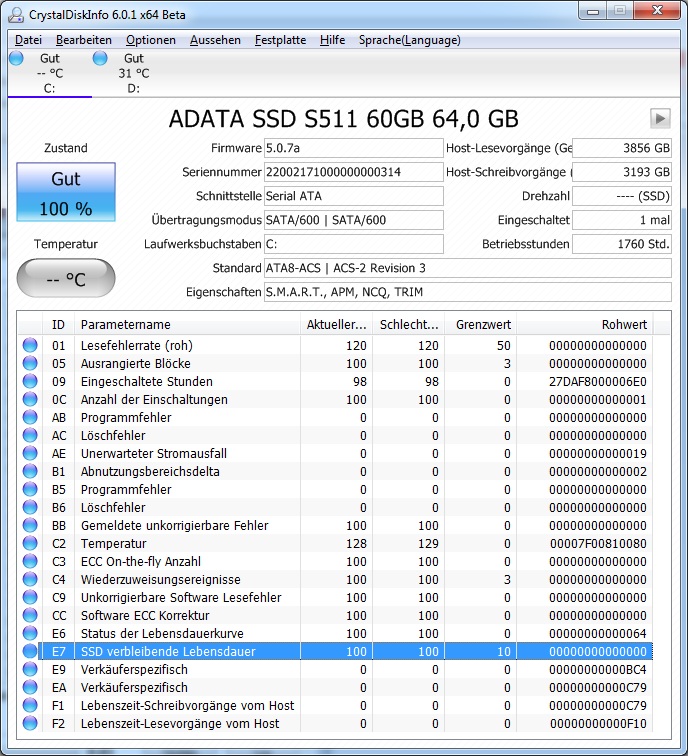Click the Schnittstelle field Serial ATA
The height and width of the screenshot is (756, 688).
tap(353, 196)
